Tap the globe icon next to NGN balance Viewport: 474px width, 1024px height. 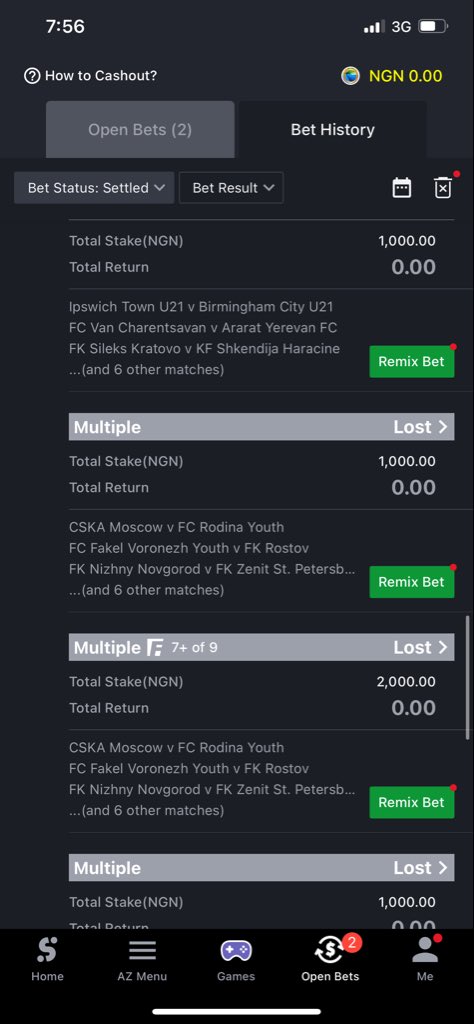351,76
